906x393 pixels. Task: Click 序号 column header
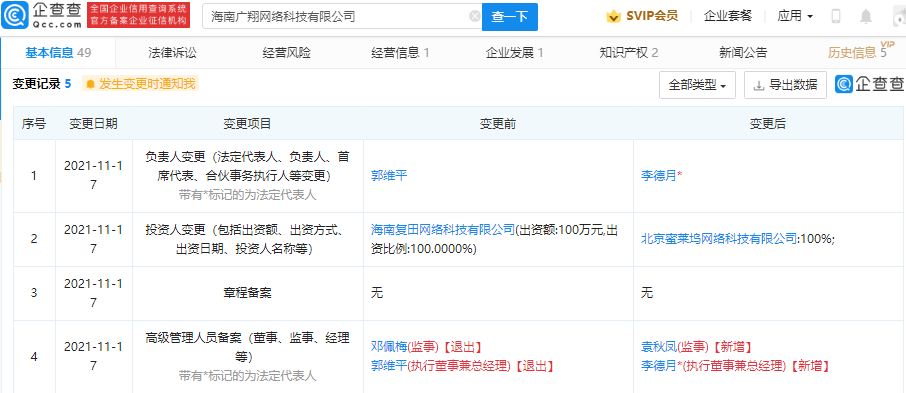[34, 124]
